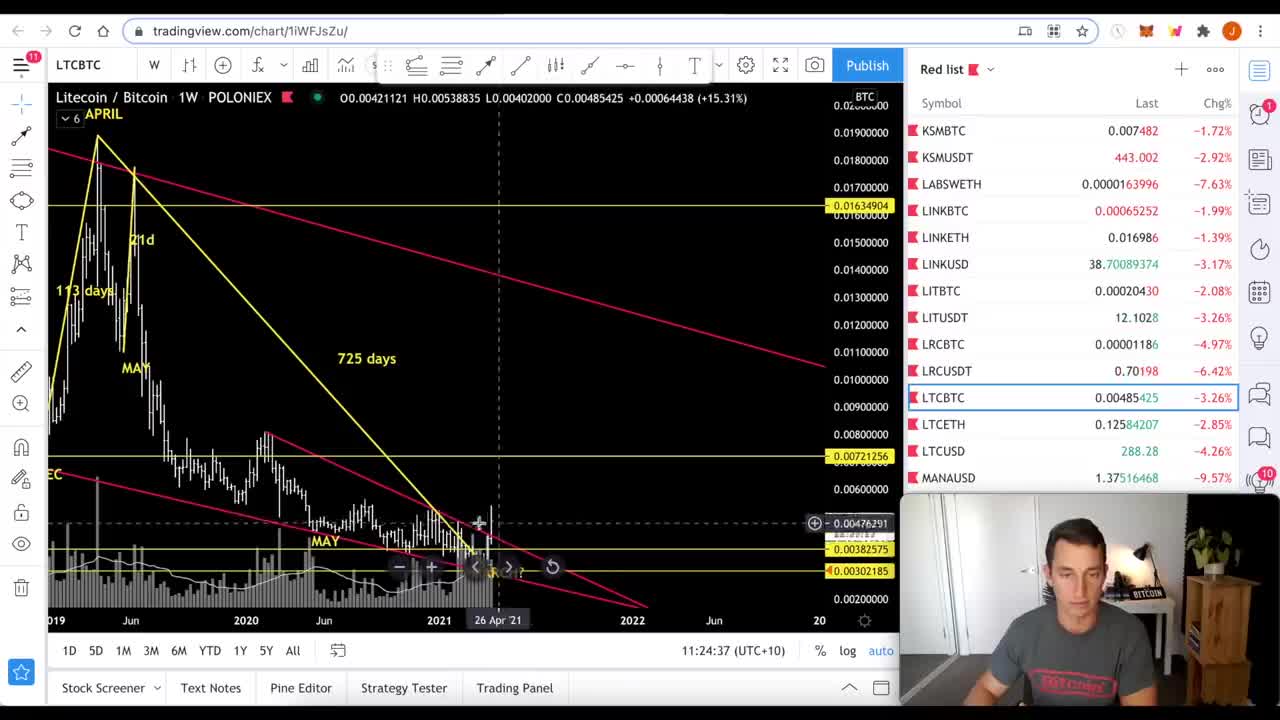
Task: Select the trend line tool in left sidebar
Action: click(x=21, y=136)
